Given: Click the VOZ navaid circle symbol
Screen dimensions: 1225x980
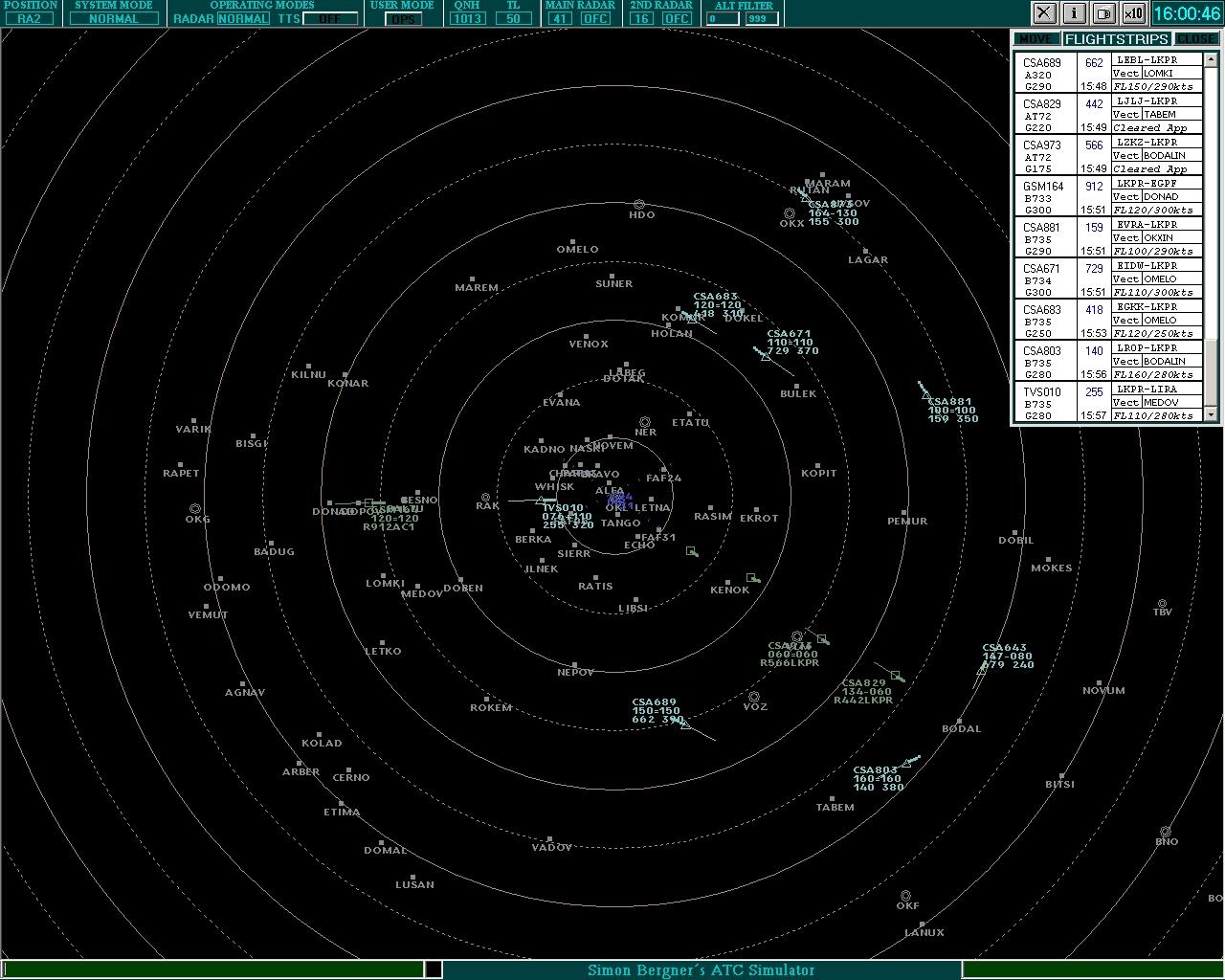Looking at the screenshot, I should coord(754,697).
